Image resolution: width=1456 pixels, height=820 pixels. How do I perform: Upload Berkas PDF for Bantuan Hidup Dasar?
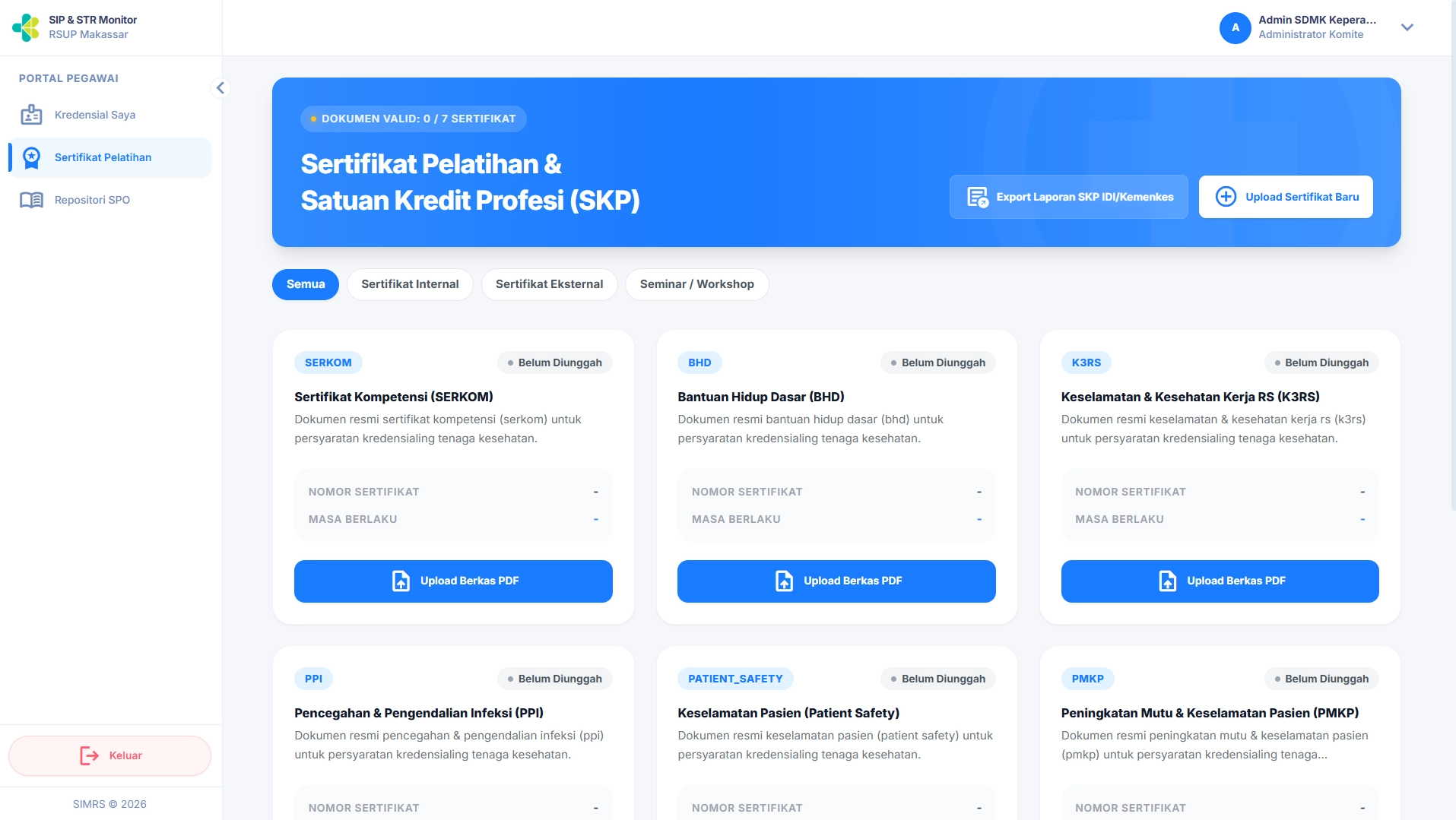[x=836, y=581]
